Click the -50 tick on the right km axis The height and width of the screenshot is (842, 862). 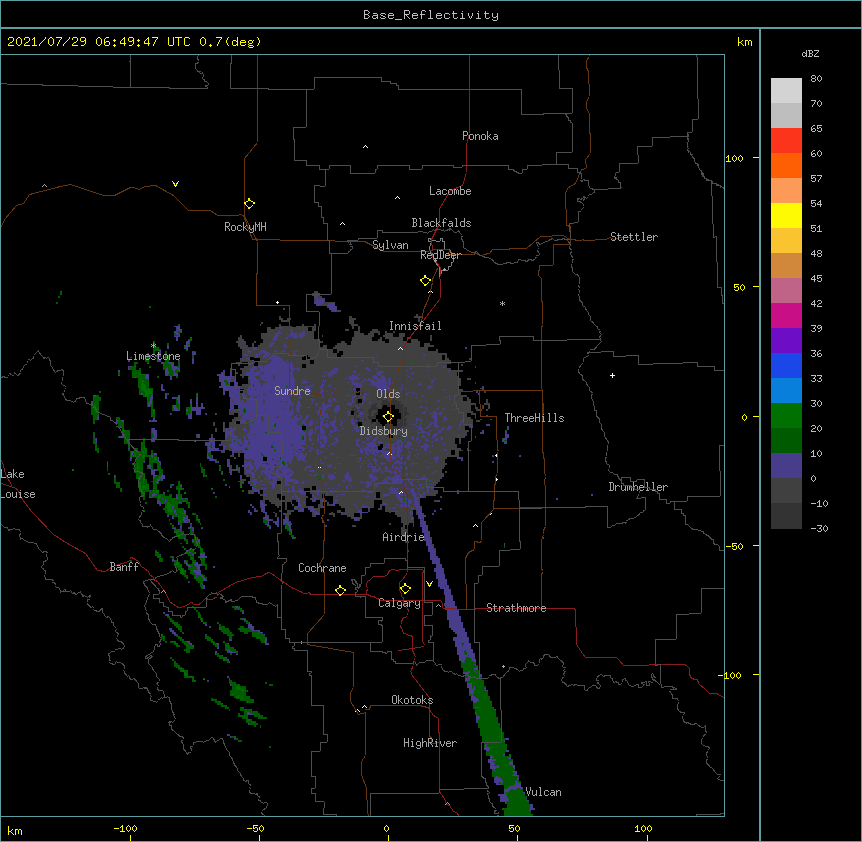click(x=734, y=546)
